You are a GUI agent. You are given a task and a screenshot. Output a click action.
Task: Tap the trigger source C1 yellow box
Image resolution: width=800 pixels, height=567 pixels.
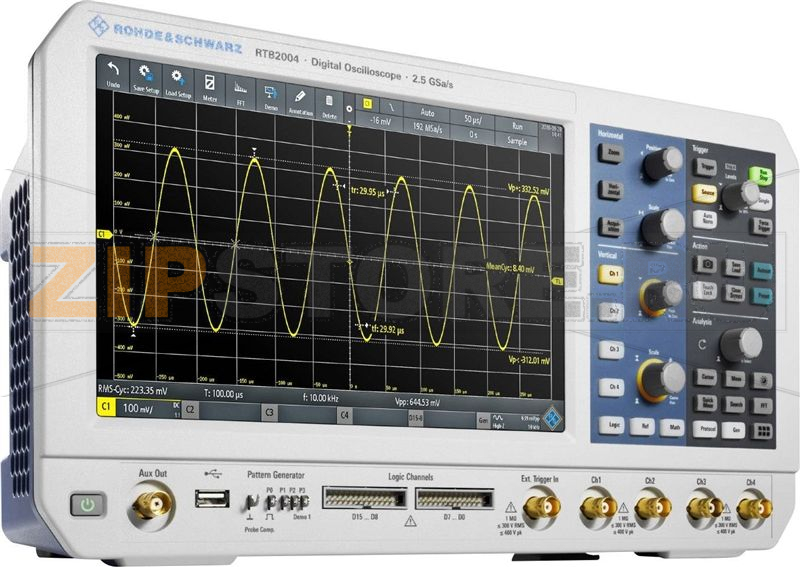[x=367, y=104]
